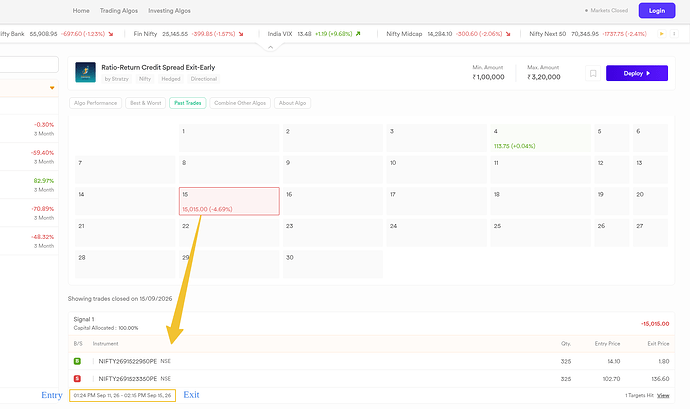Click the red down arrow beside Fin Nifty
Screen dimensions: 690x409
241,34
